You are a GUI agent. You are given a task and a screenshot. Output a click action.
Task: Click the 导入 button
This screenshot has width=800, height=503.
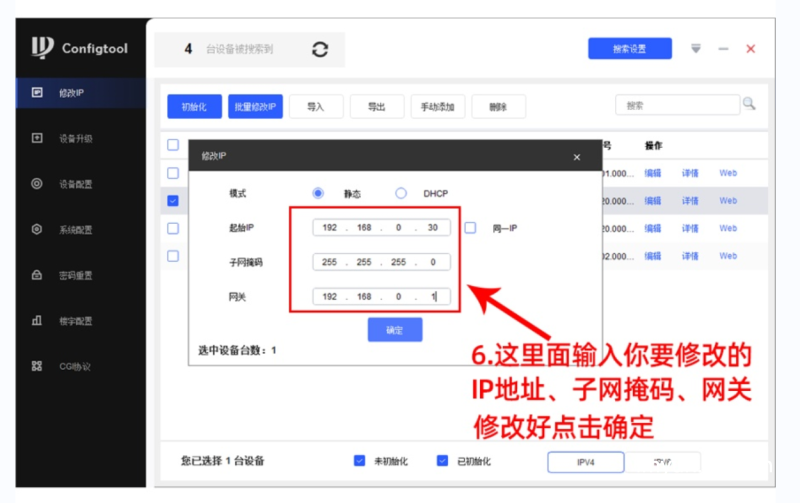[x=316, y=107]
